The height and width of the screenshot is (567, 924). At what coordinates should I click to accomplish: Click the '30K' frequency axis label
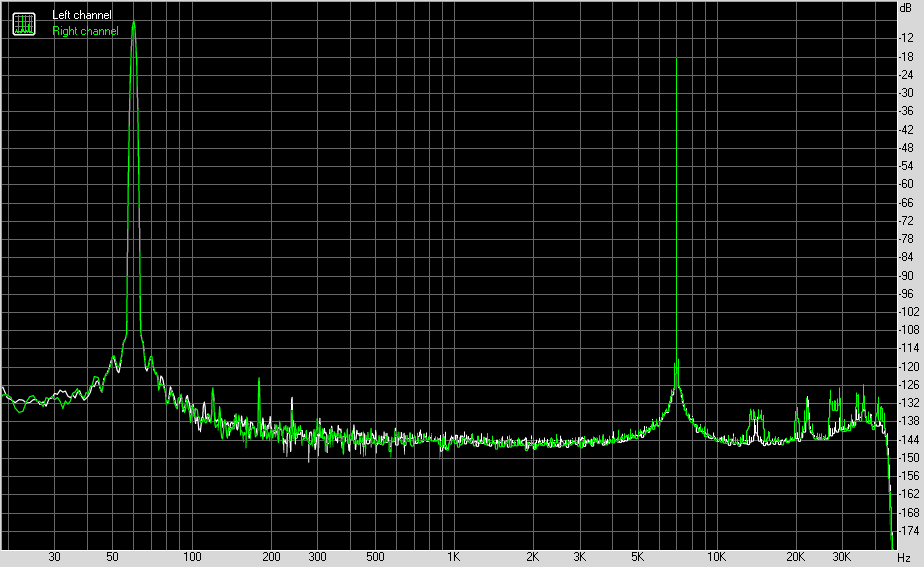point(842,557)
